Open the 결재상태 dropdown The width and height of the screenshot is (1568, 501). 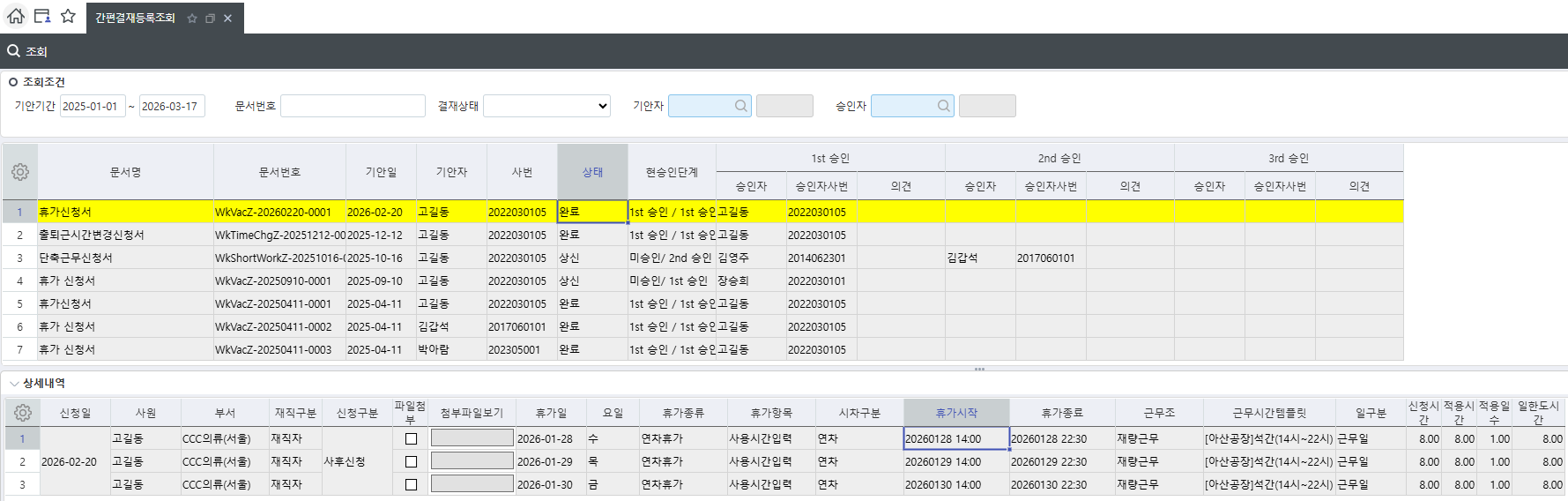(546, 106)
